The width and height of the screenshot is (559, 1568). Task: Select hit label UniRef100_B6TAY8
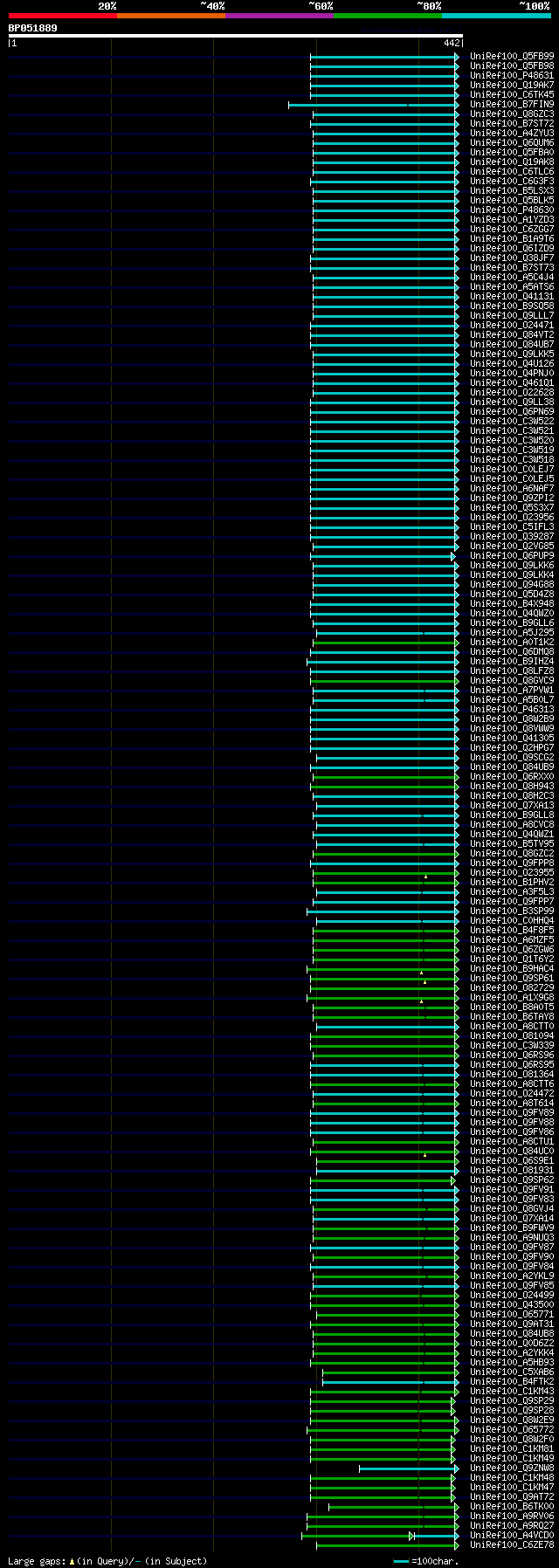click(512, 1016)
